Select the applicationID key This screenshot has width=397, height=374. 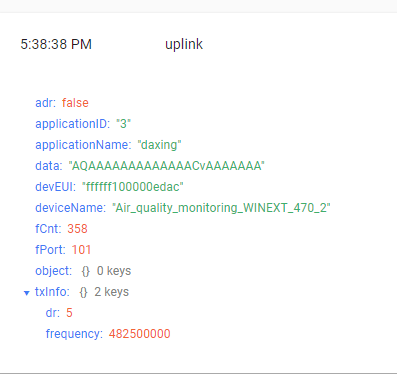click(73, 124)
